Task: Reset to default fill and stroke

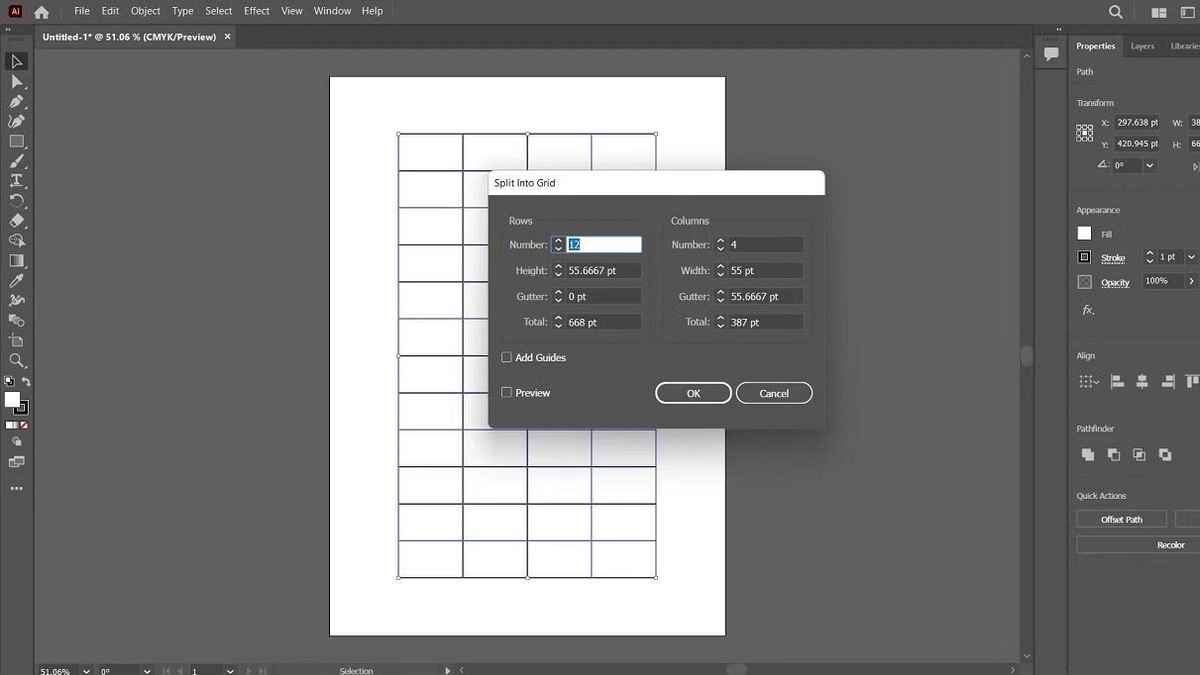Action: tap(9, 381)
